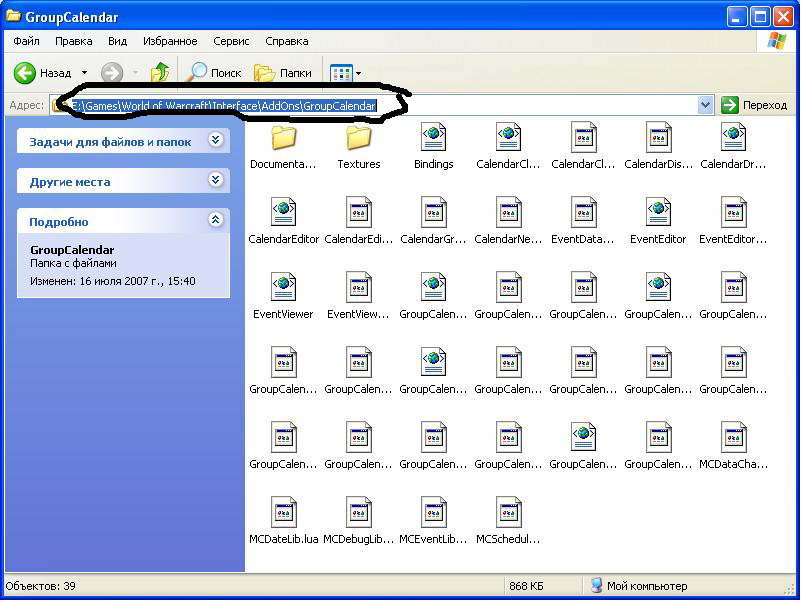Open the Назад history dropdown arrow
This screenshot has height=602, width=801.
click(84, 73)
